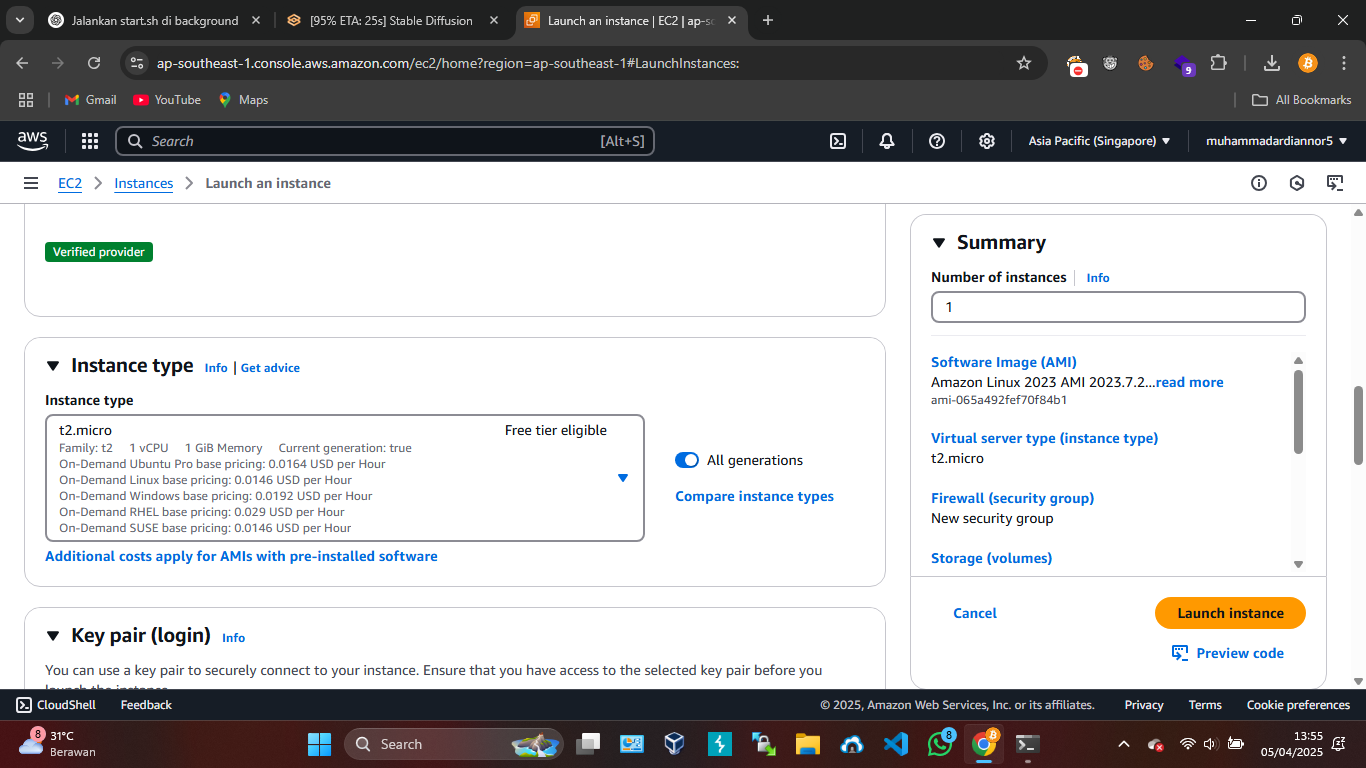Open the AWS services grid menu
Viewport: 1366px width, 768px height.
coord(90,141)
